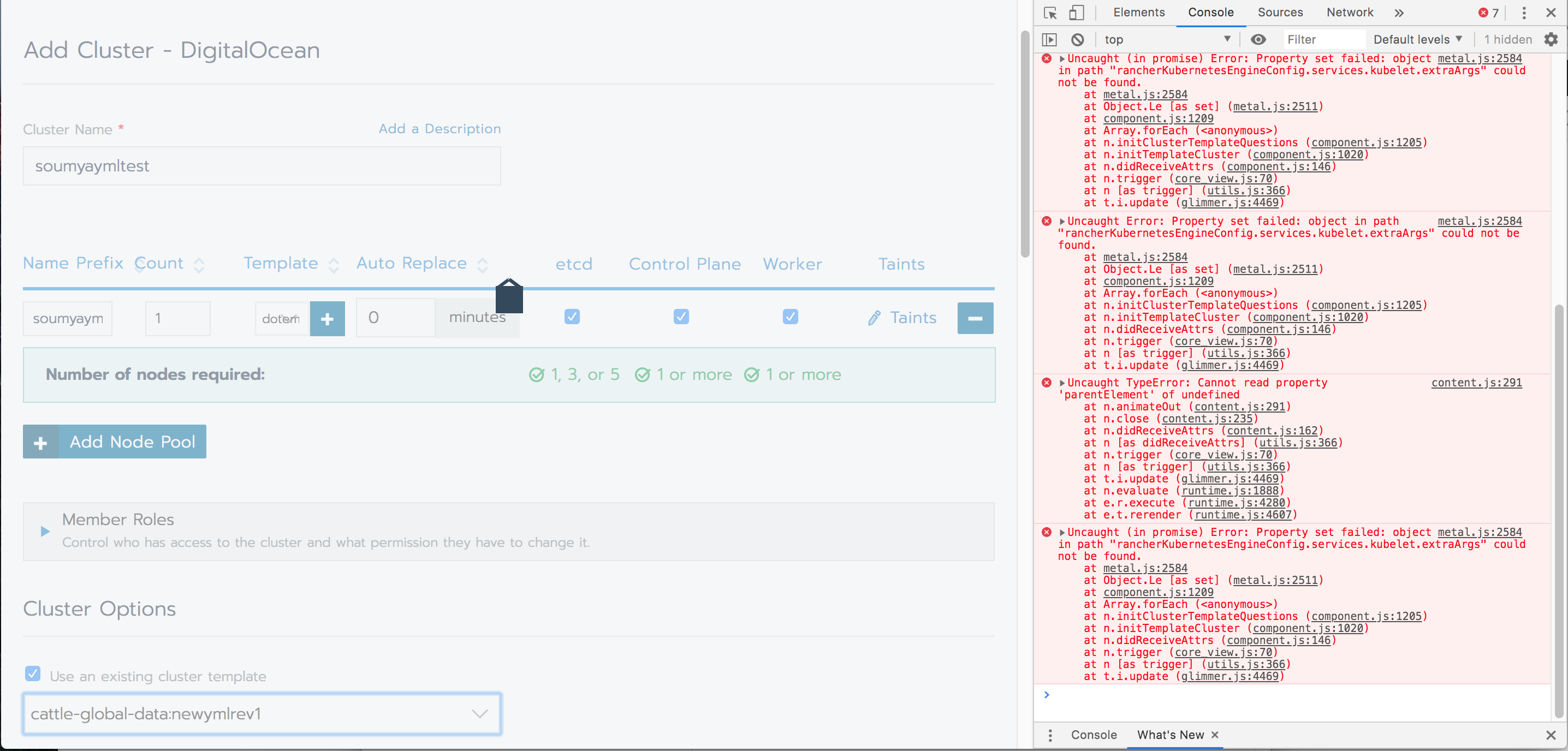Toggle the device toolbar icon
The width and height of the screenshot is (1568, 751).
[x=1076, y=13]
